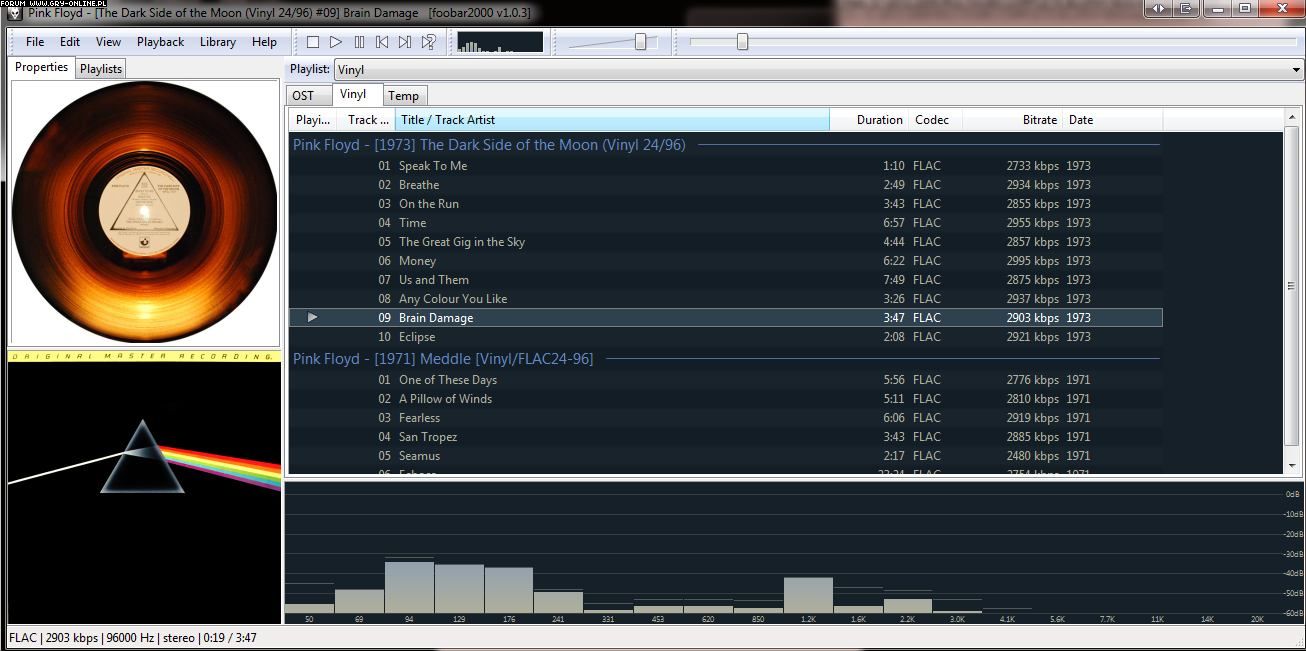The width and height of the screenshot is (1306, 651).
Task: Select track Breathe
Action: coord(726,185)
